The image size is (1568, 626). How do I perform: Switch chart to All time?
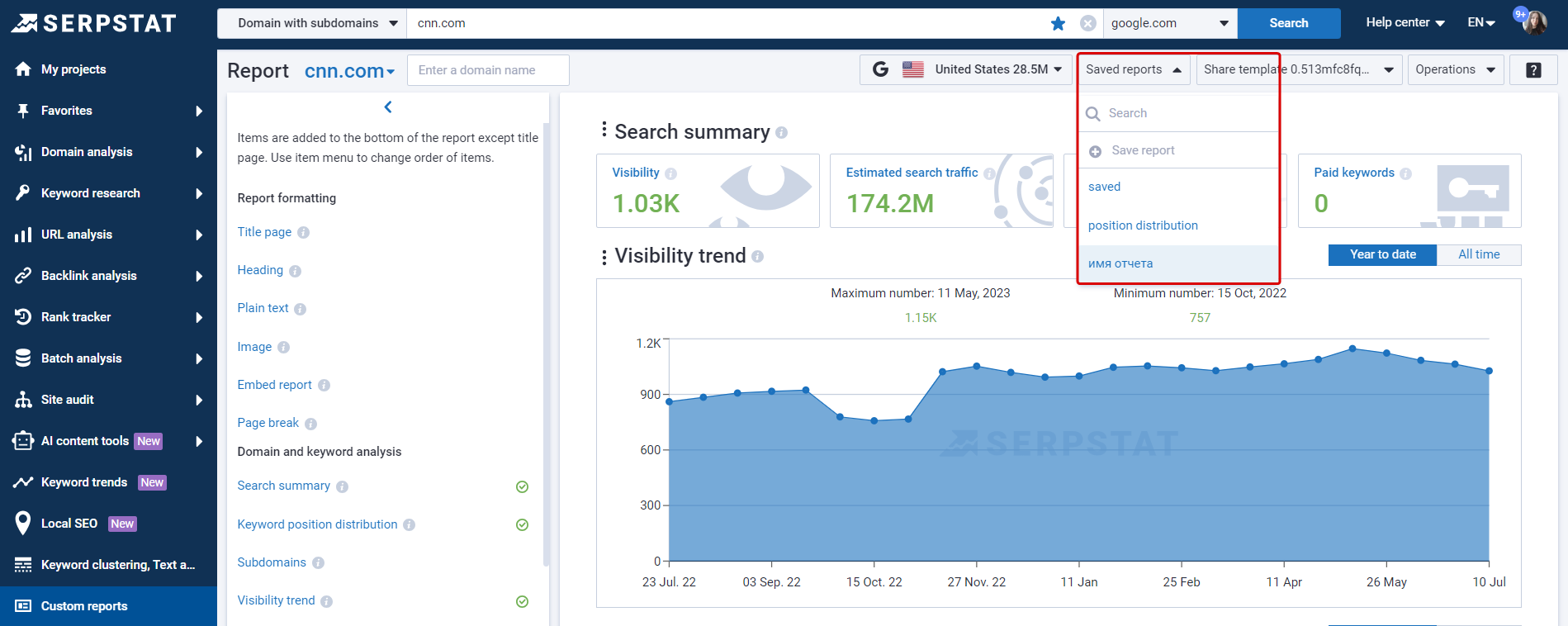click(1479, 254)
